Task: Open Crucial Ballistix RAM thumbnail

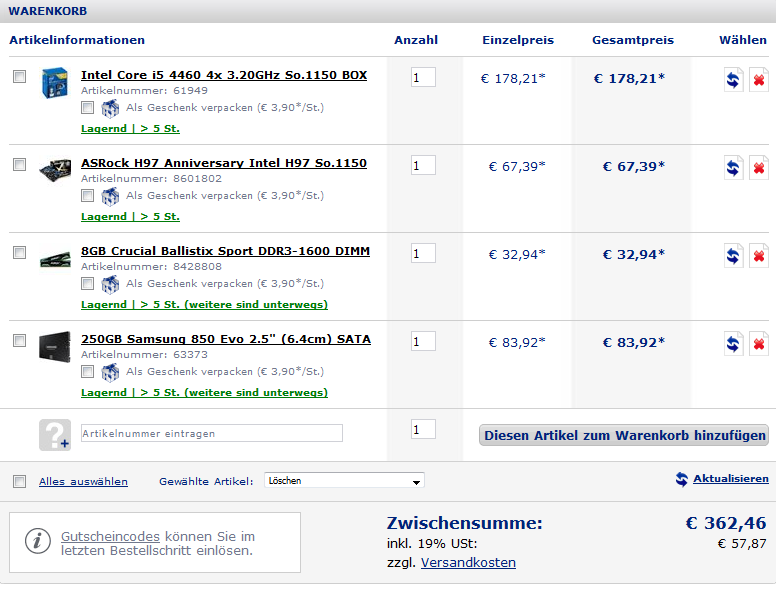Action: pos(55,259)
